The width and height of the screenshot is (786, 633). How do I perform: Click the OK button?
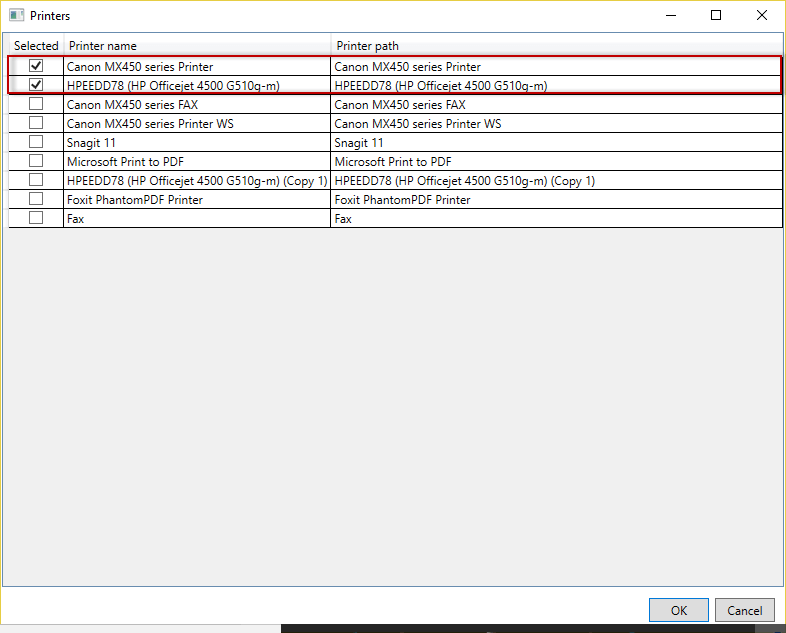point(679,610)
